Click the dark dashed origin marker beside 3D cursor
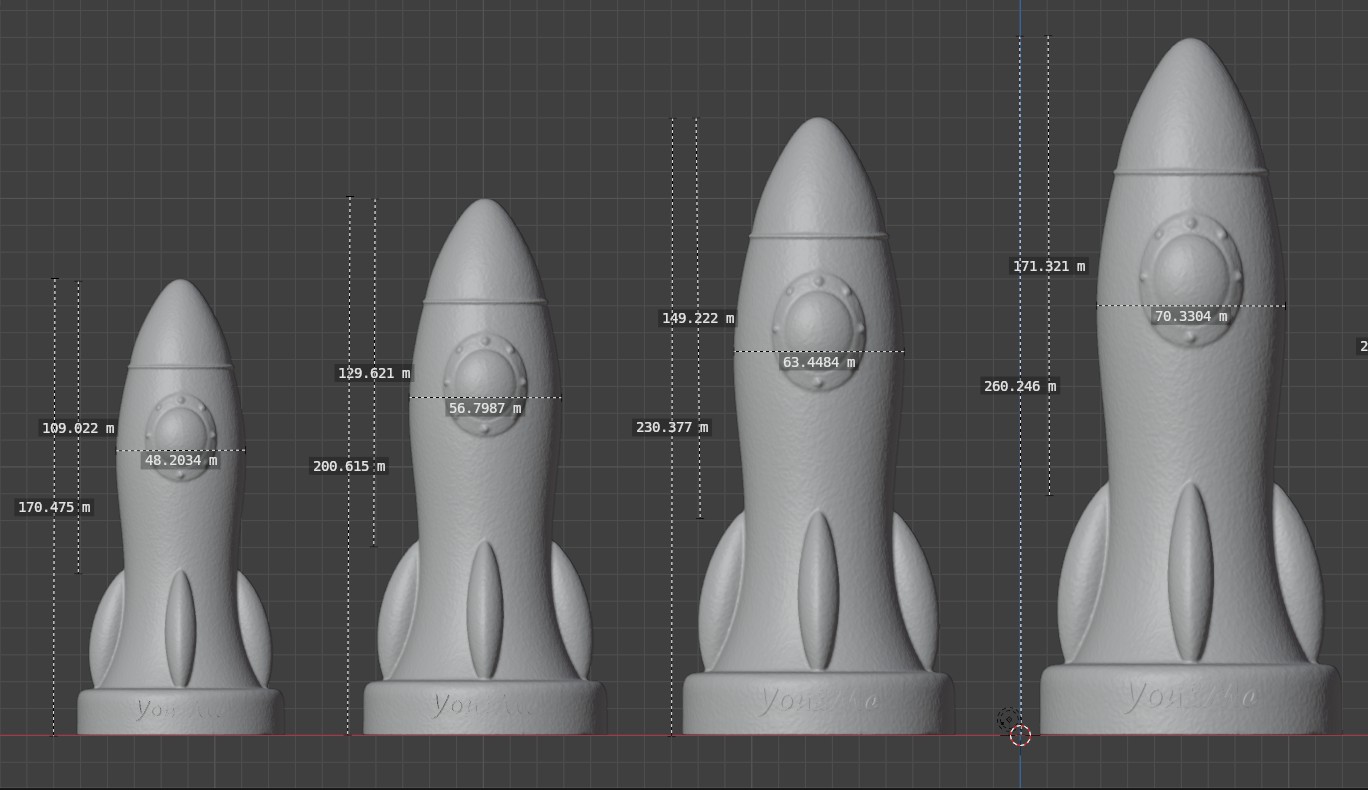This screenshot has height=790, width=1368. click(x=1007, y=718)
